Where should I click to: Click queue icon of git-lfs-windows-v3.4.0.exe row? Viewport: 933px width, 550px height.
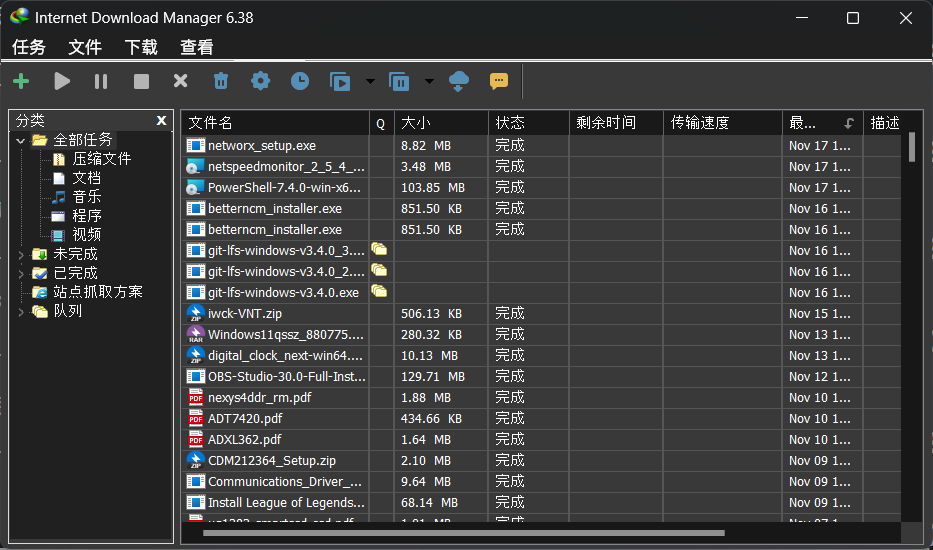tap(379, 291)
